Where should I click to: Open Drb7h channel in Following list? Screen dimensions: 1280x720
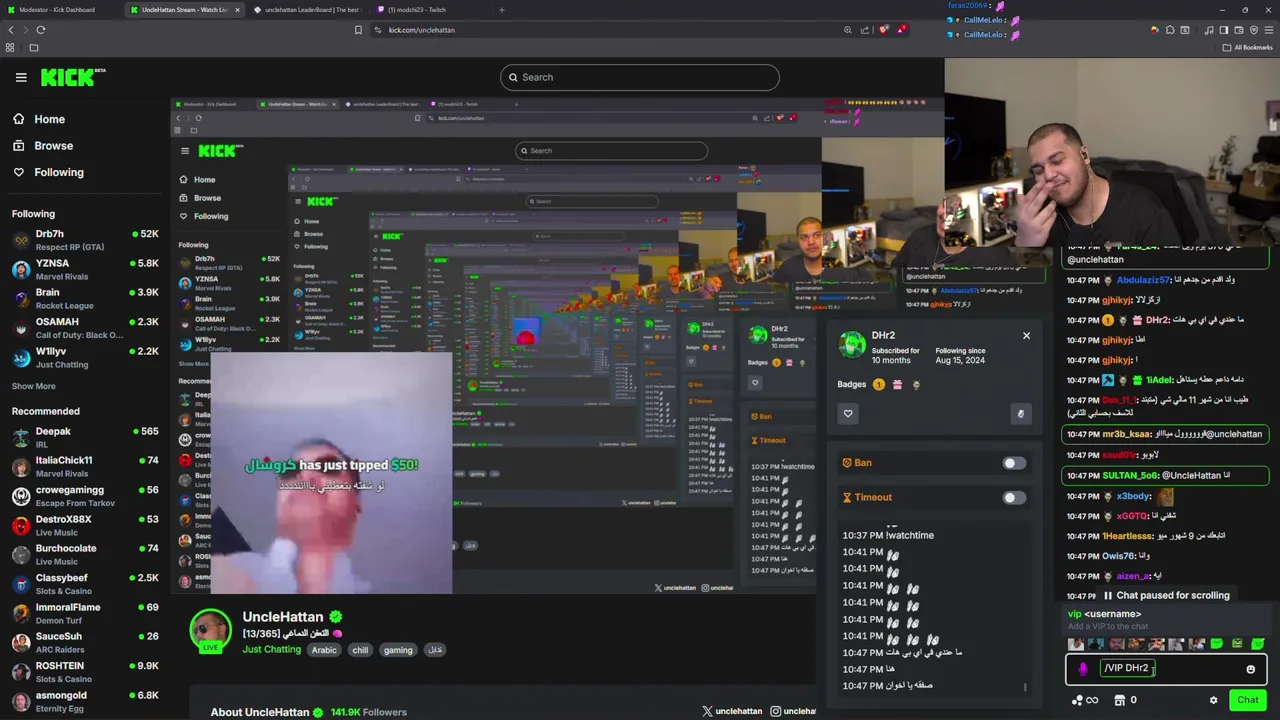point(85,240)
